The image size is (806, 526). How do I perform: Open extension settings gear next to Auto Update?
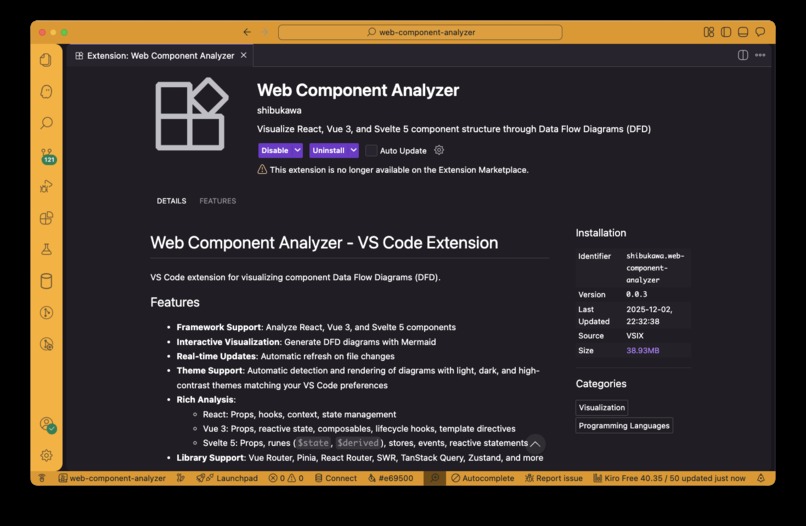tap(439, 150)
